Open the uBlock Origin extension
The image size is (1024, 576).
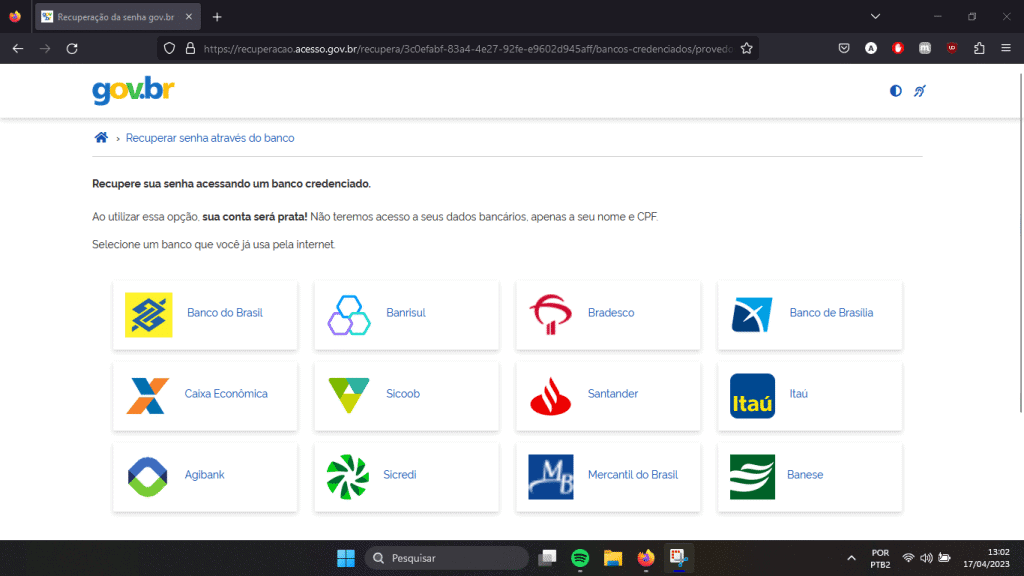click(952, 48)
